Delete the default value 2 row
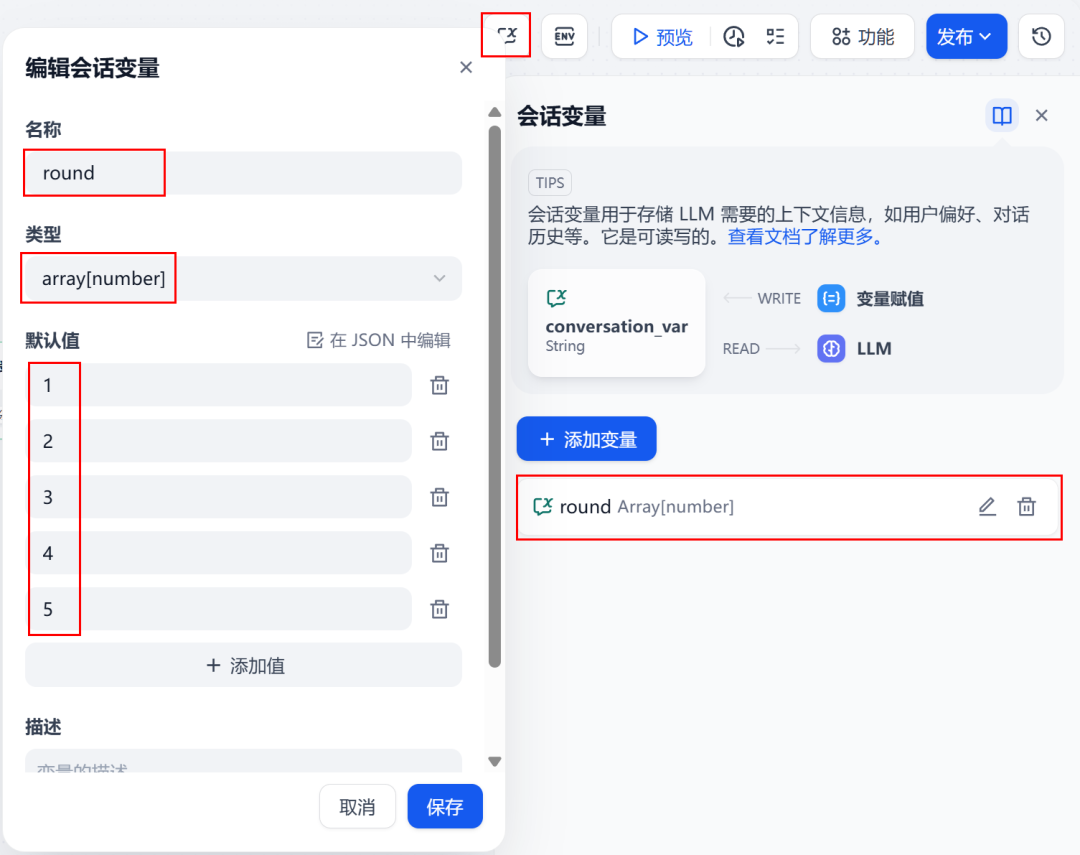The width and height of the screenshot is (1080, 855). tap(439, 441)
